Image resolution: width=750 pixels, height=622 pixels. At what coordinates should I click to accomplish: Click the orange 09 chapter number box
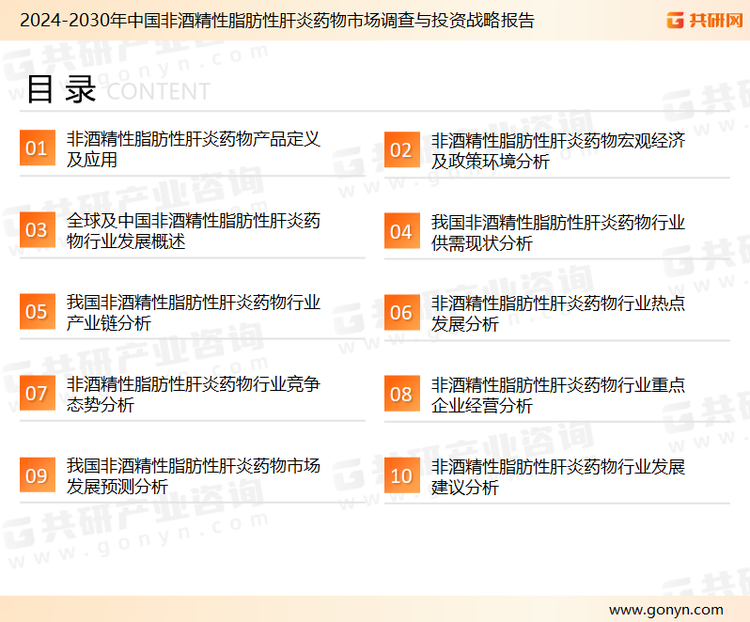tap(37, 475)
